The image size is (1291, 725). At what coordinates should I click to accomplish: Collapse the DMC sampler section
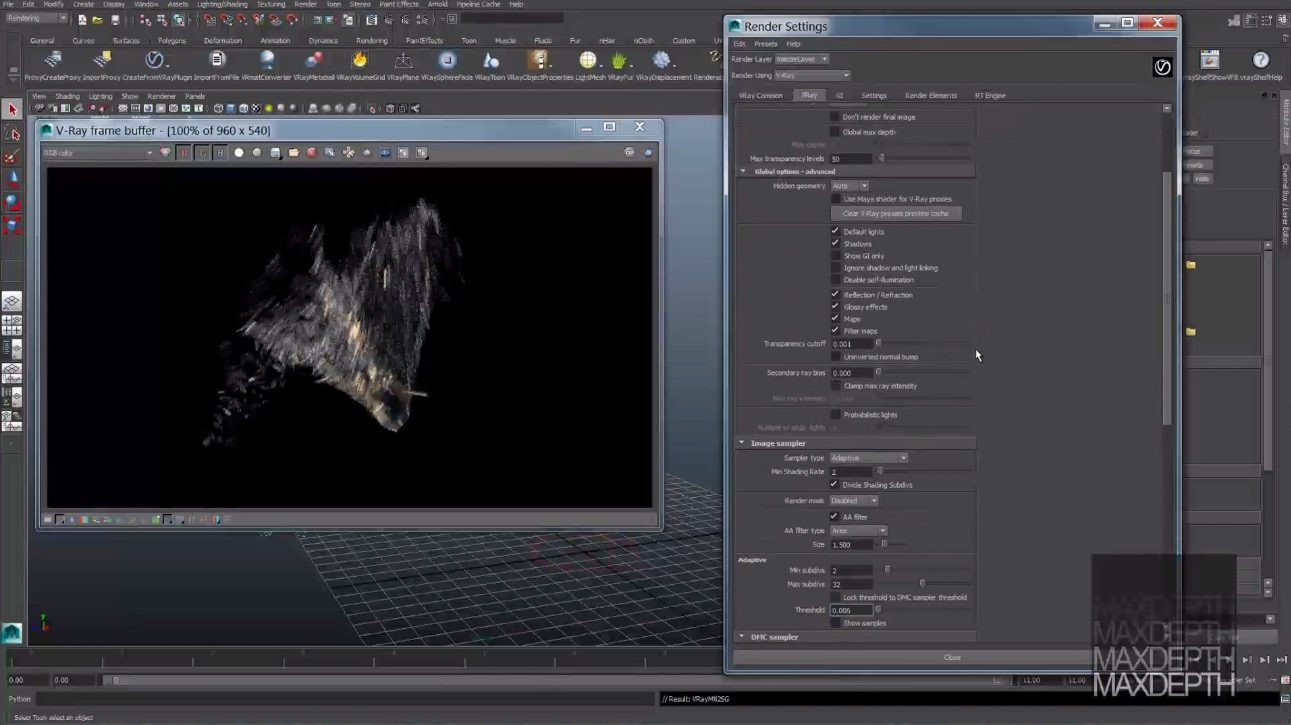[742, 637]
